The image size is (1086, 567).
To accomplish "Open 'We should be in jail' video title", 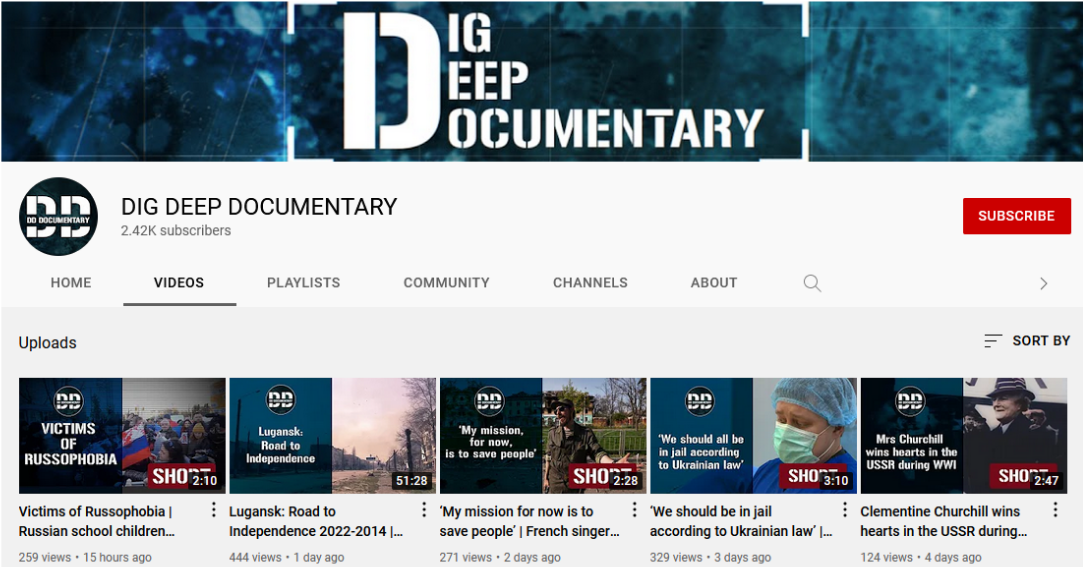I will pos(741,521).
